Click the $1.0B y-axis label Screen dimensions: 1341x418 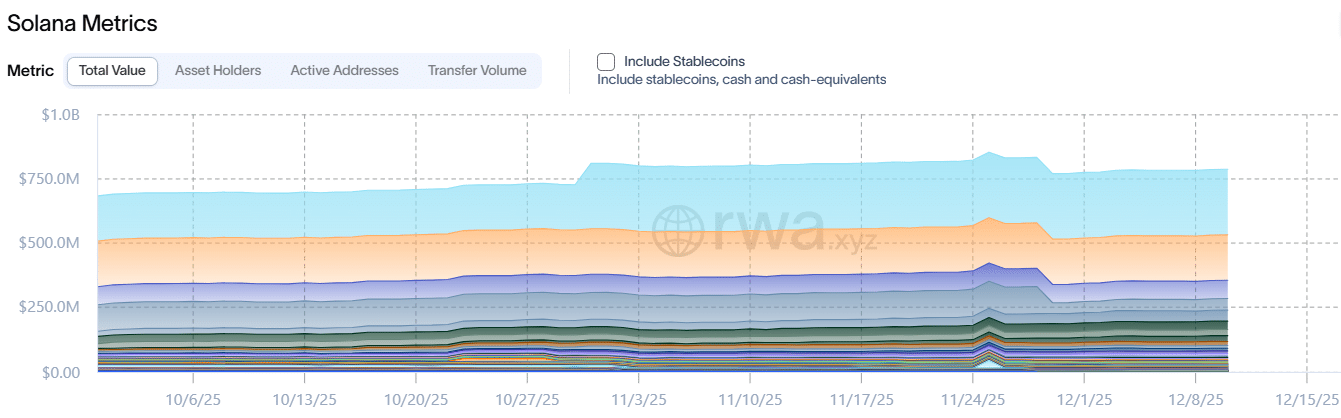click(59, 115)
